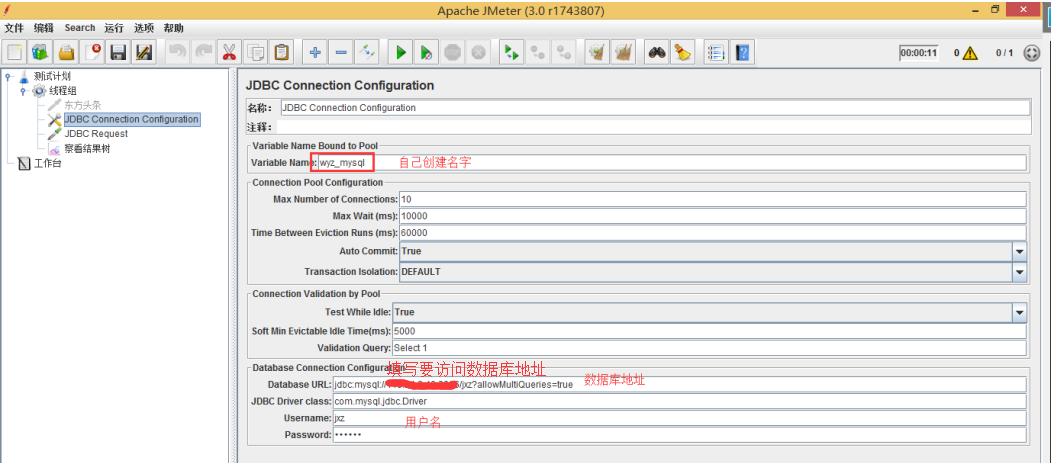Click the Paste clipboard icon
Viewport: 1052px width, 463px height.
(282, 52)
